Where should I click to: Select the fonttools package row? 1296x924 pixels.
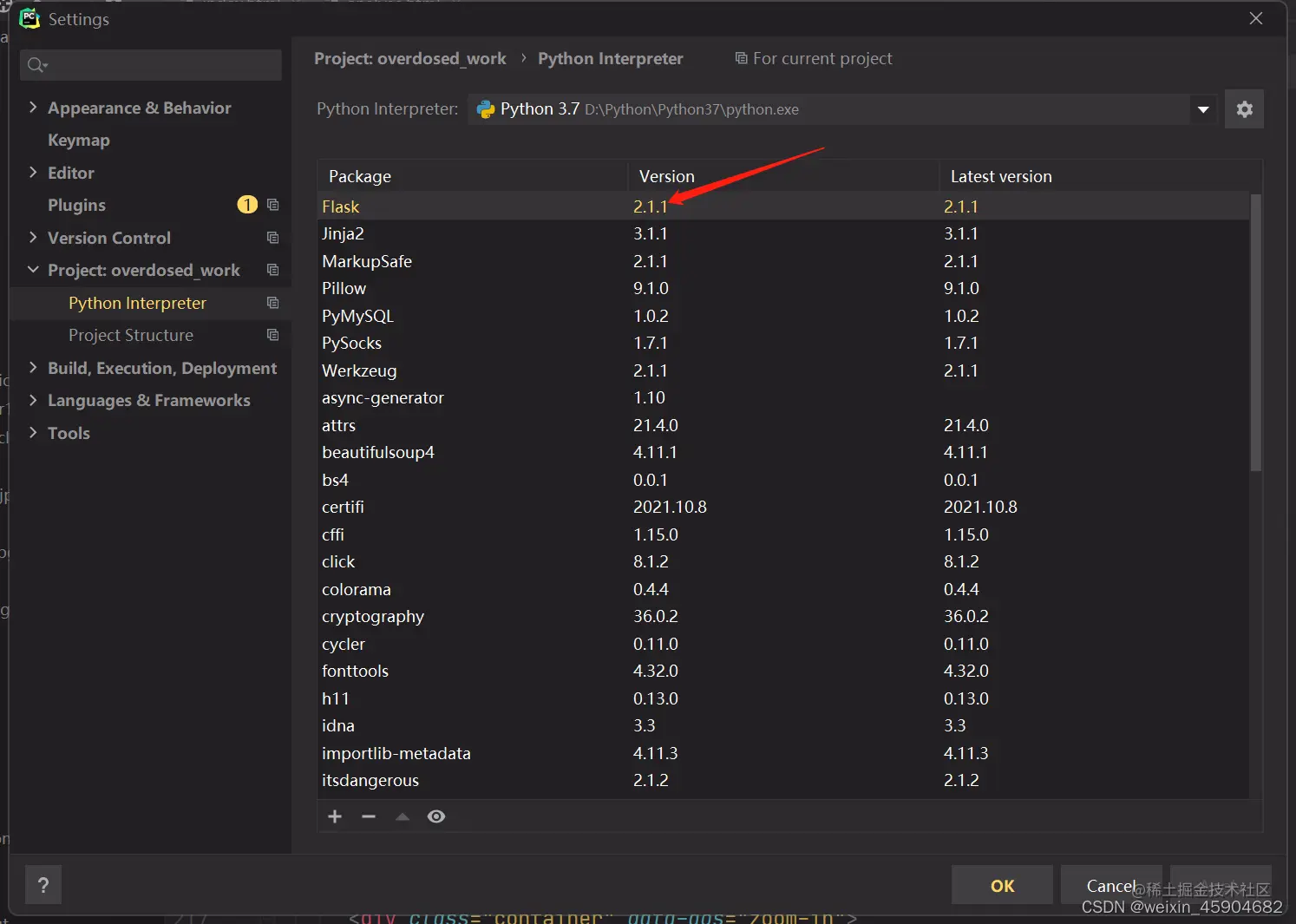click(783, 671)
